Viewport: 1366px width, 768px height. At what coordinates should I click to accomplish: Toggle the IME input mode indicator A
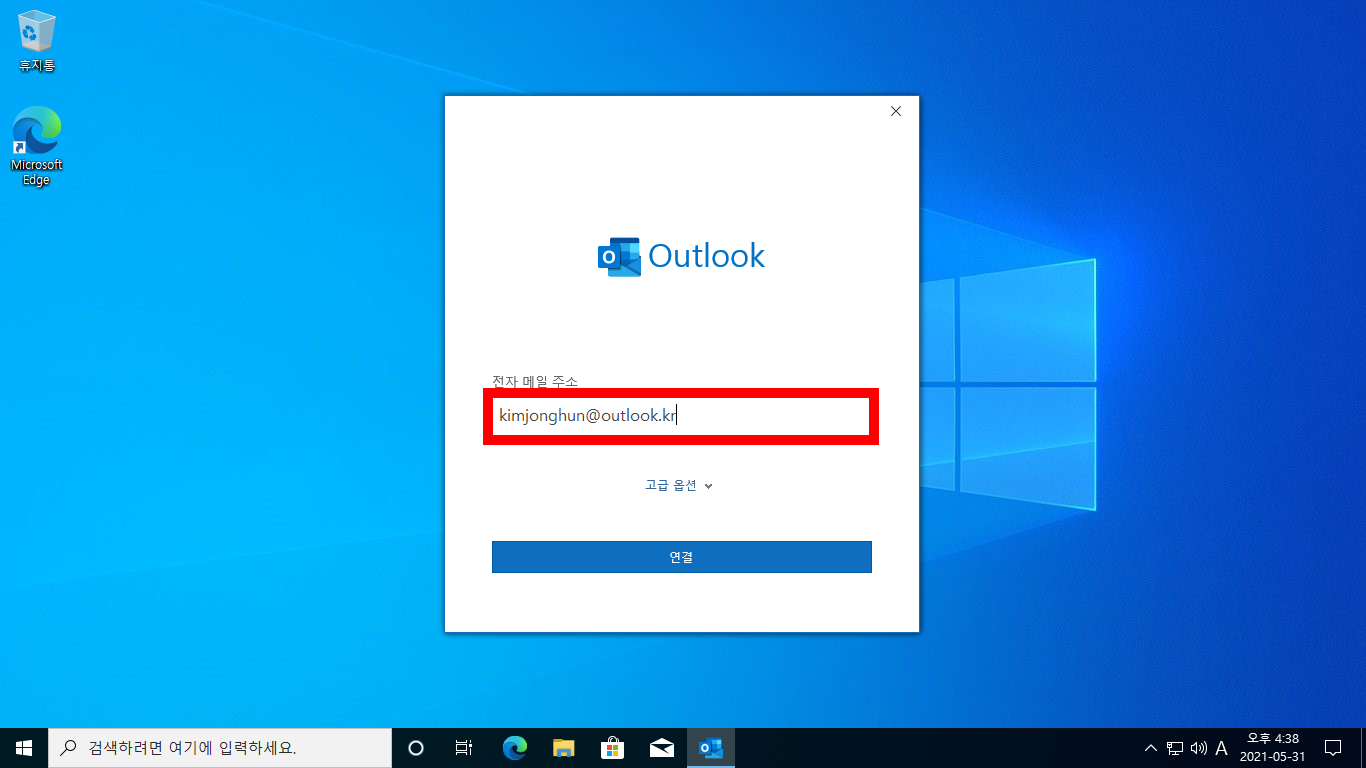(x=1221, y=748)
